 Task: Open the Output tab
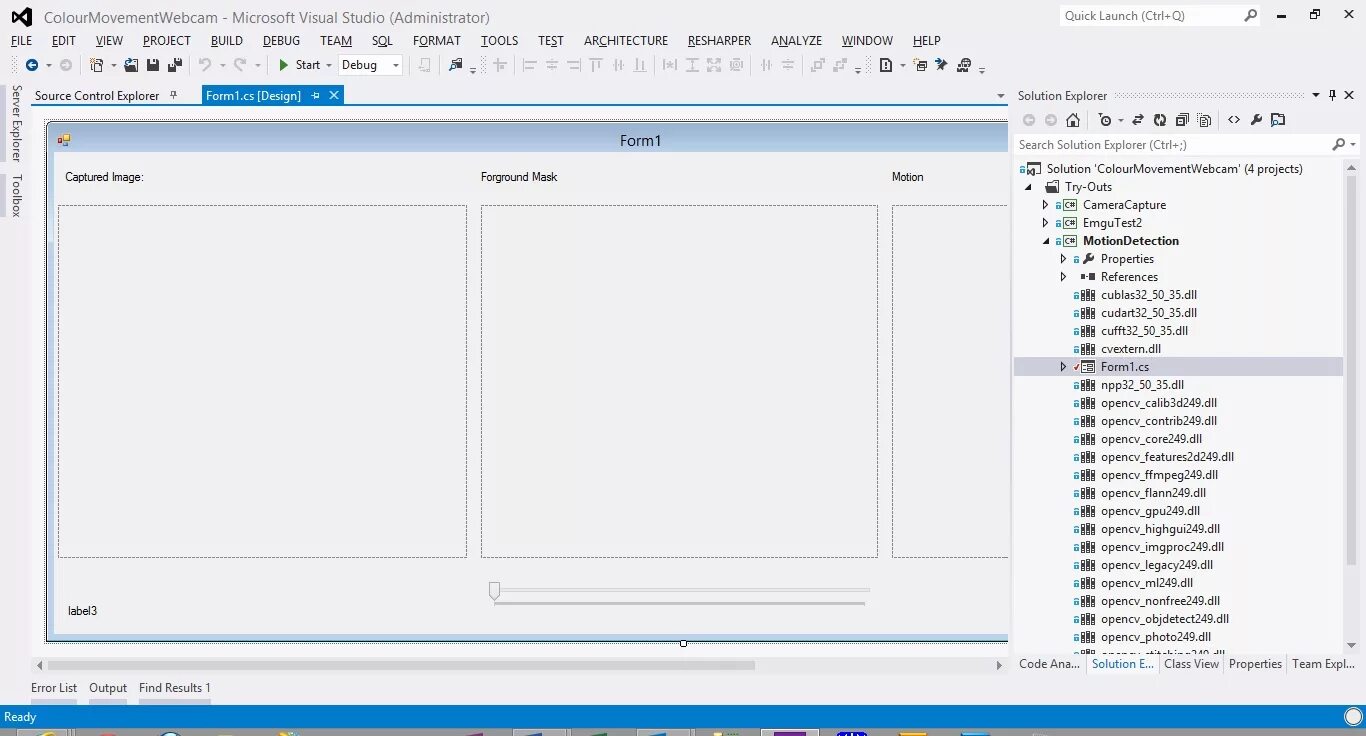pos(108,688)
